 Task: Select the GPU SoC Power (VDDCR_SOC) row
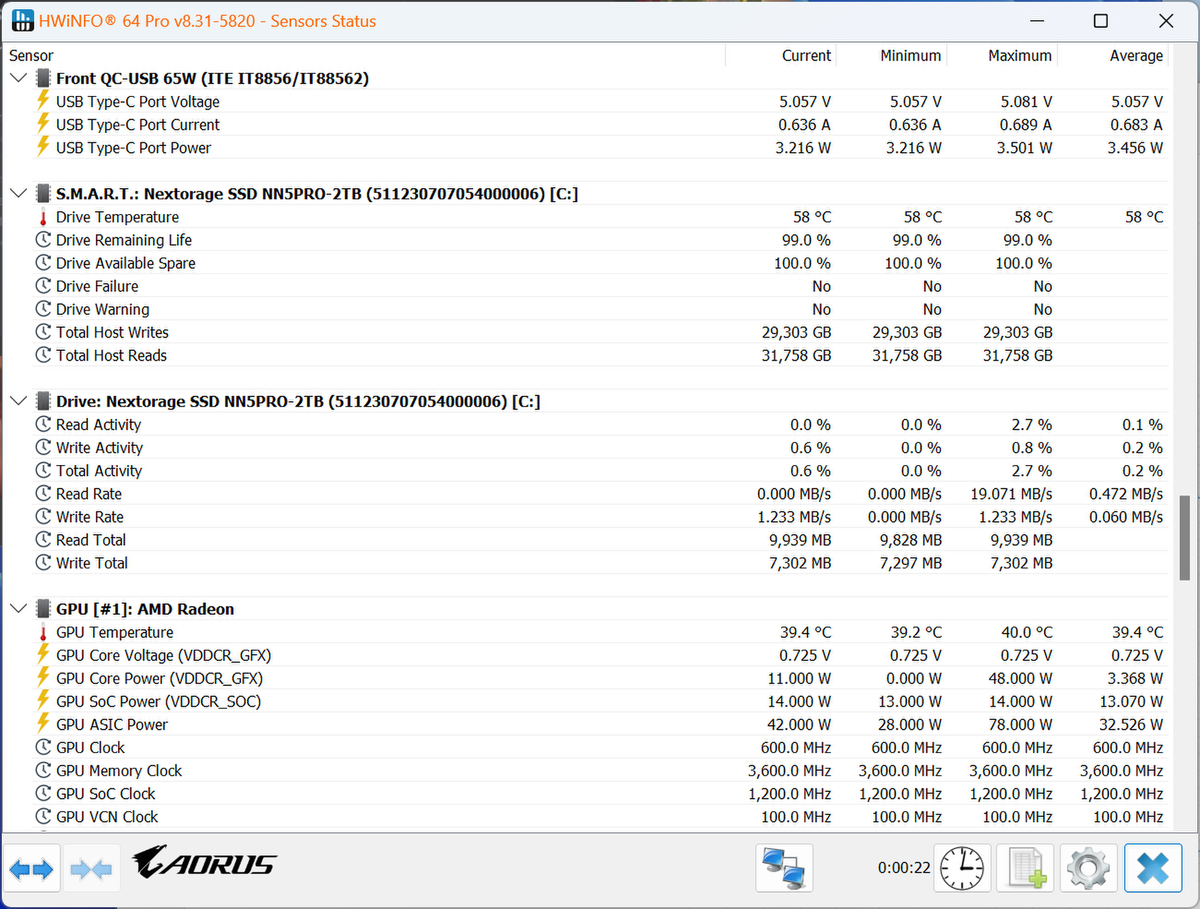pos(588,701)
